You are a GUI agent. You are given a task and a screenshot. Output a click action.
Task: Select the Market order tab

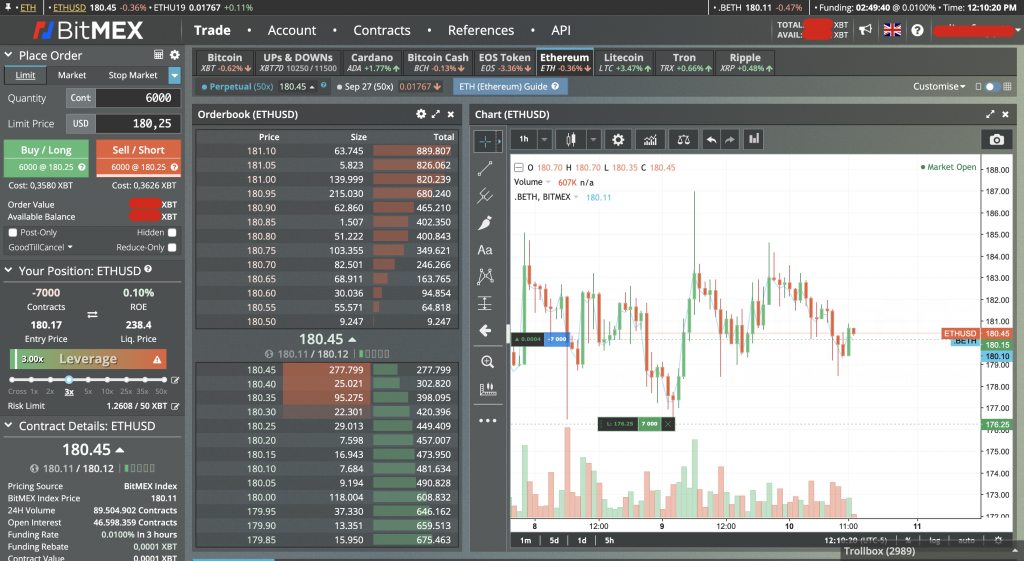pyautogui.click(x=72, y=75)
